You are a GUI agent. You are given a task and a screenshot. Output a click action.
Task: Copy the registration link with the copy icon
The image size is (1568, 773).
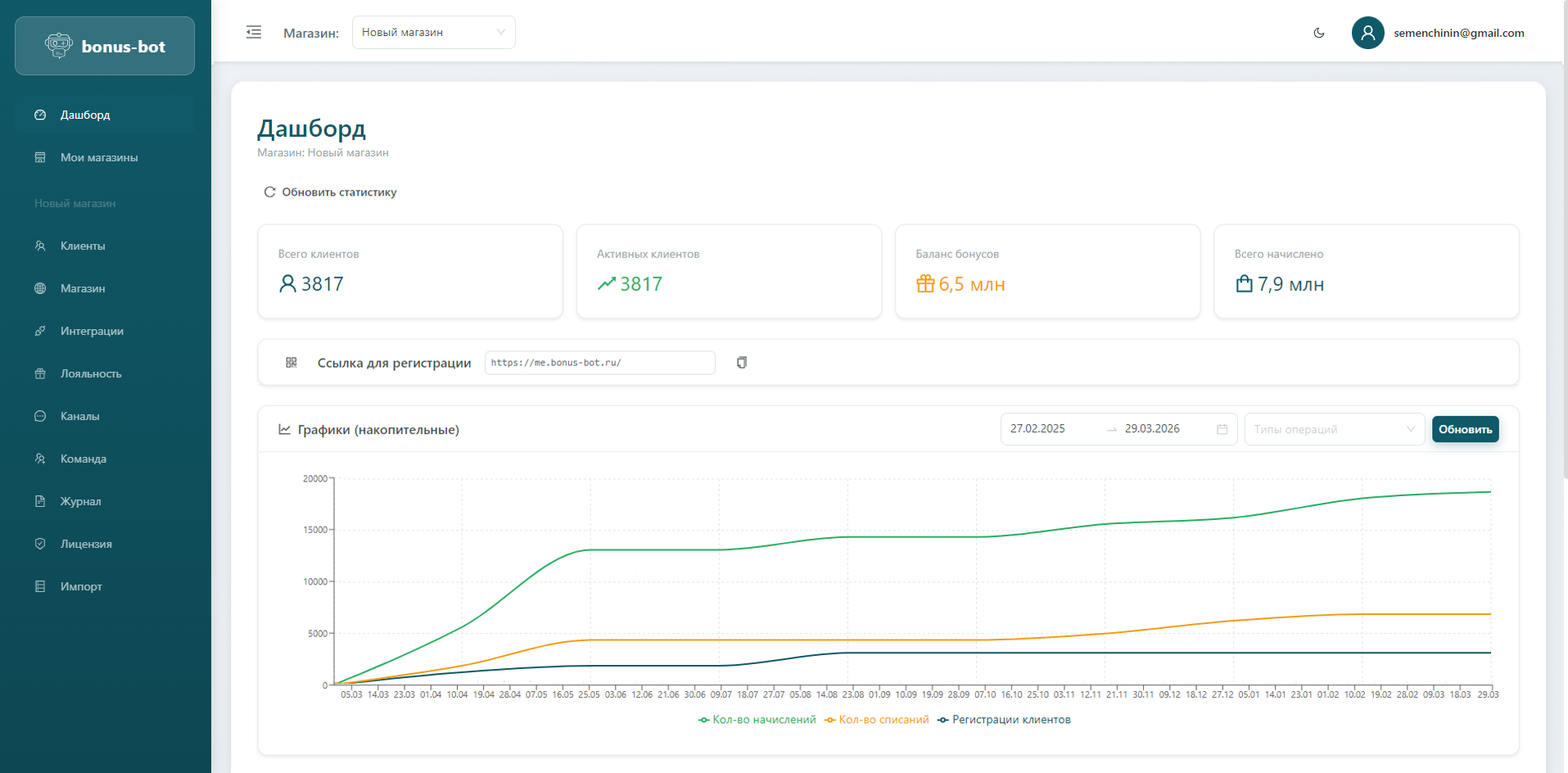pyautogui.click(x=742, y=363)
